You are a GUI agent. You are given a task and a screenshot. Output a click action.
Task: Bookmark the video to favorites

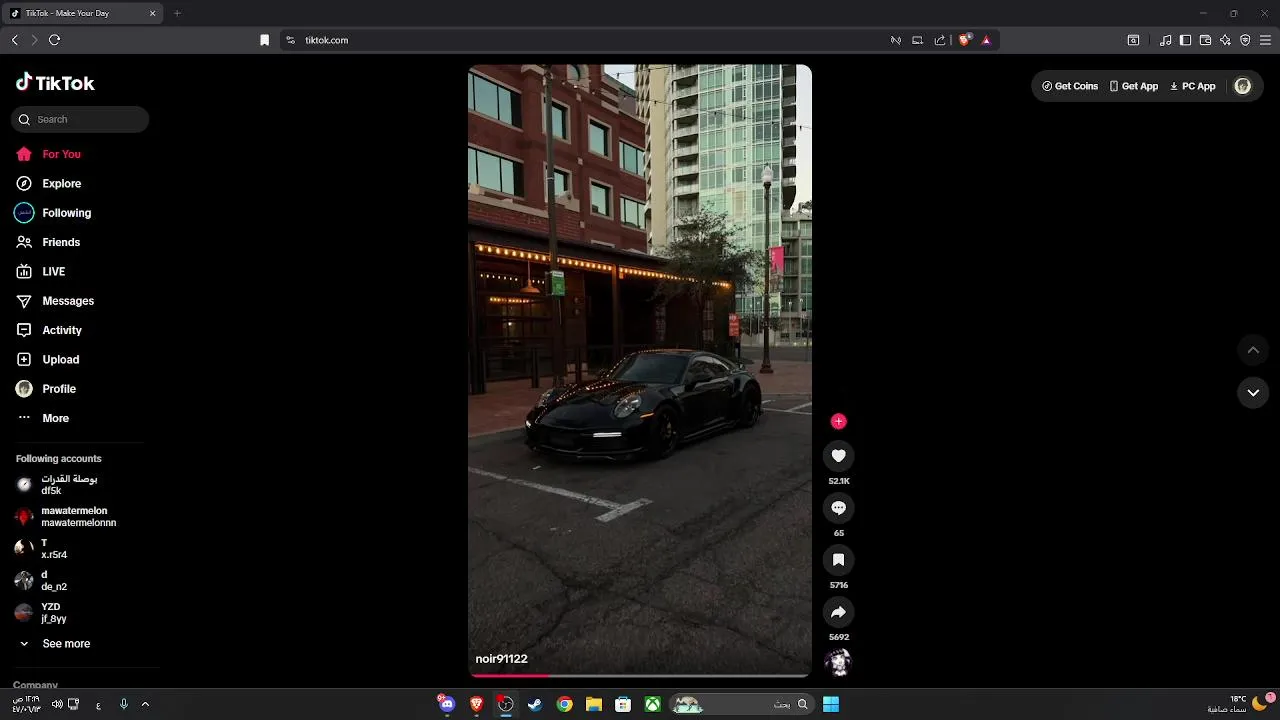click(838, 560)
